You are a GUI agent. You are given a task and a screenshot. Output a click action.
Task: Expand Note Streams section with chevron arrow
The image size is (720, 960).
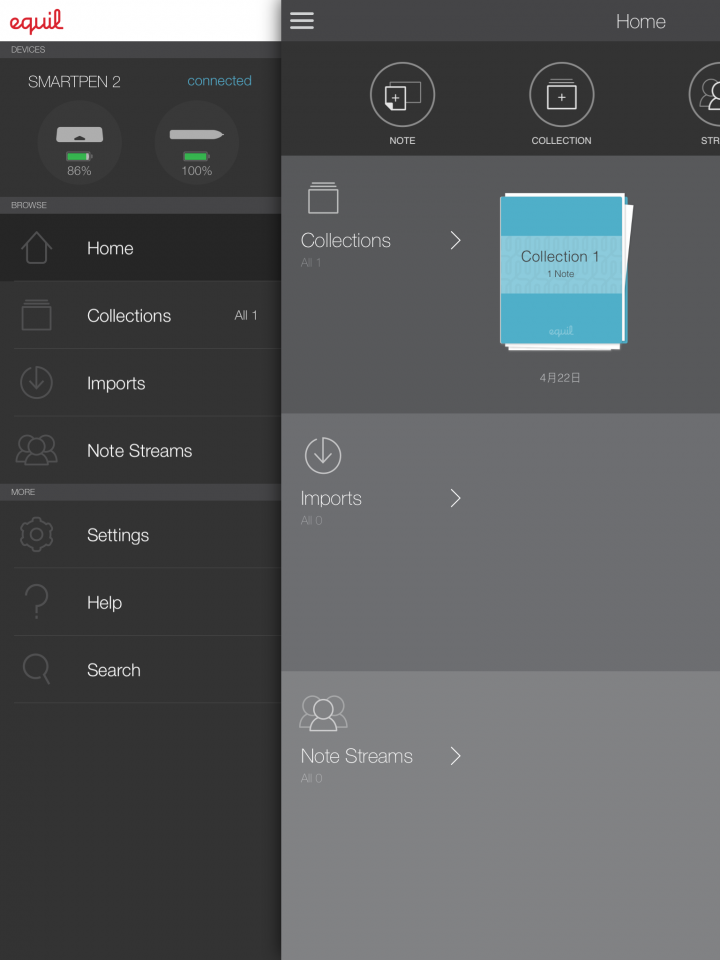point(456,756)
